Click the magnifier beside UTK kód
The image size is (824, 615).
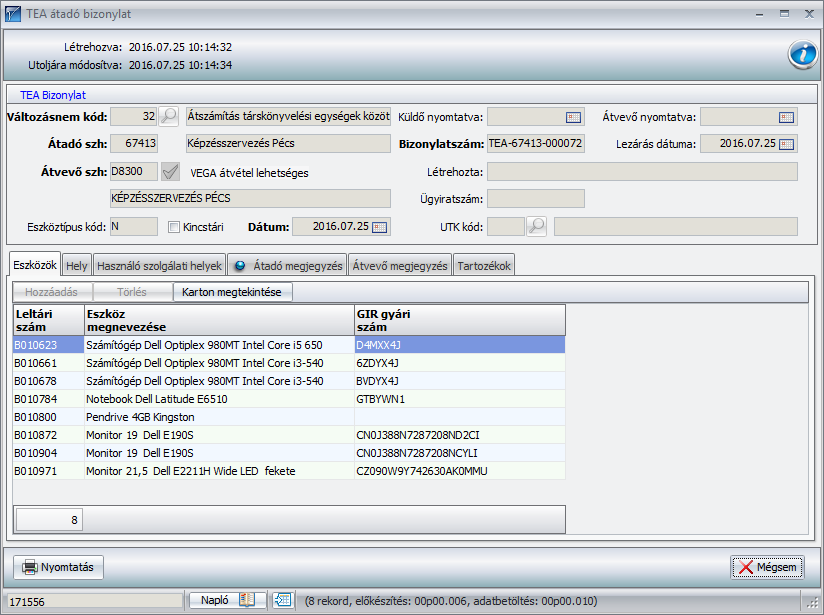pos(537,227)
